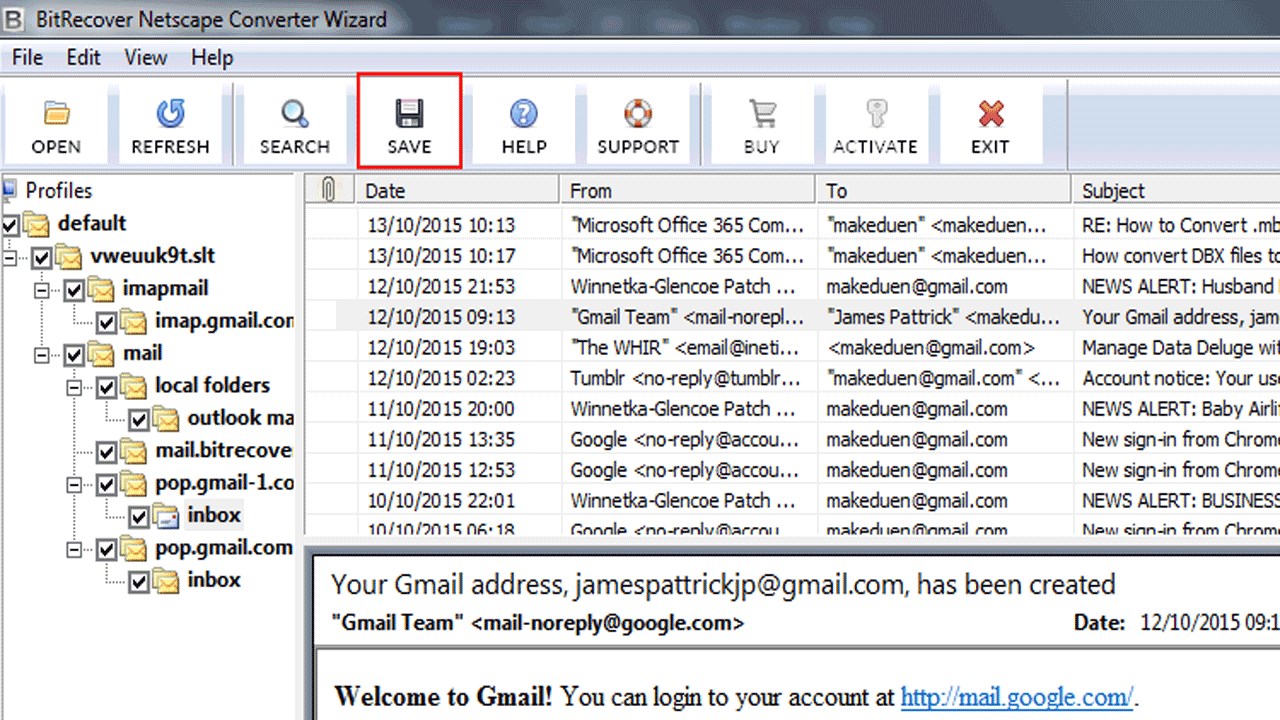Uncheck the default profile checkbox

point(11,224)
